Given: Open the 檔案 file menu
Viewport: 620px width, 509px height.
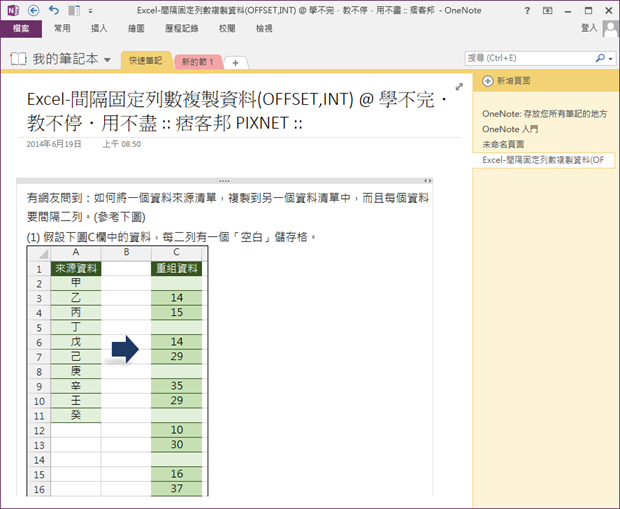Looking at the screenshot, I should pyautogui.click(x=21, y=29).
